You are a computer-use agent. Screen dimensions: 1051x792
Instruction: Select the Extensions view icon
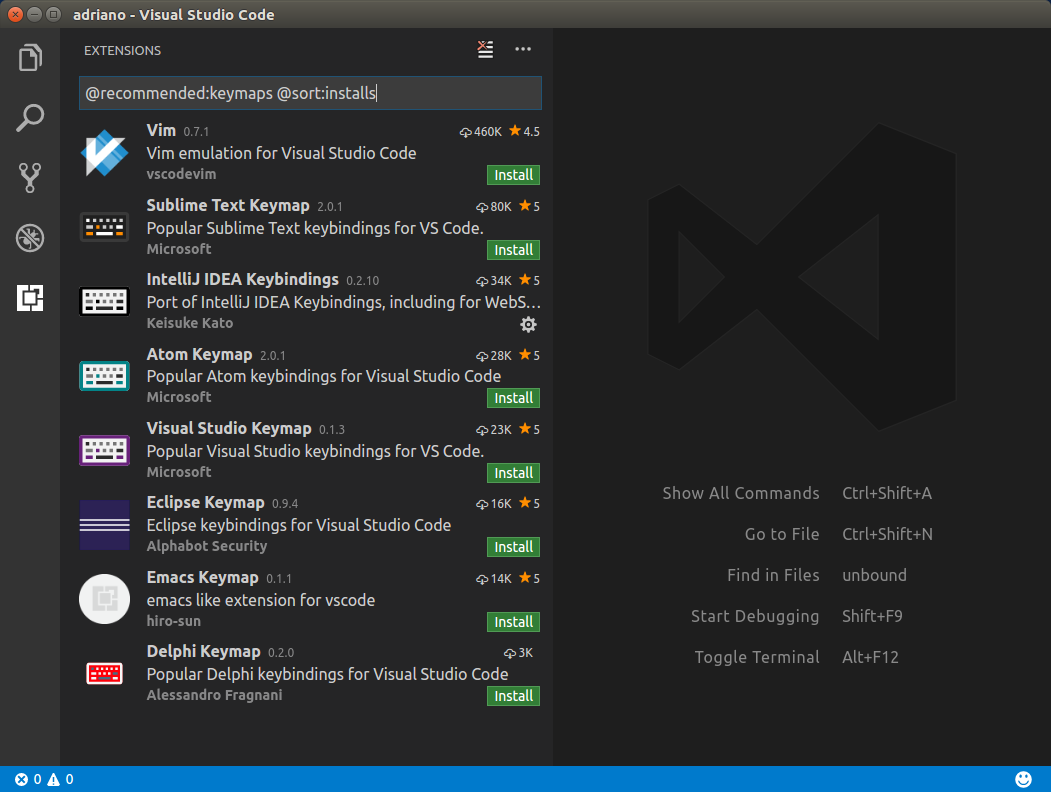point(30,298)
